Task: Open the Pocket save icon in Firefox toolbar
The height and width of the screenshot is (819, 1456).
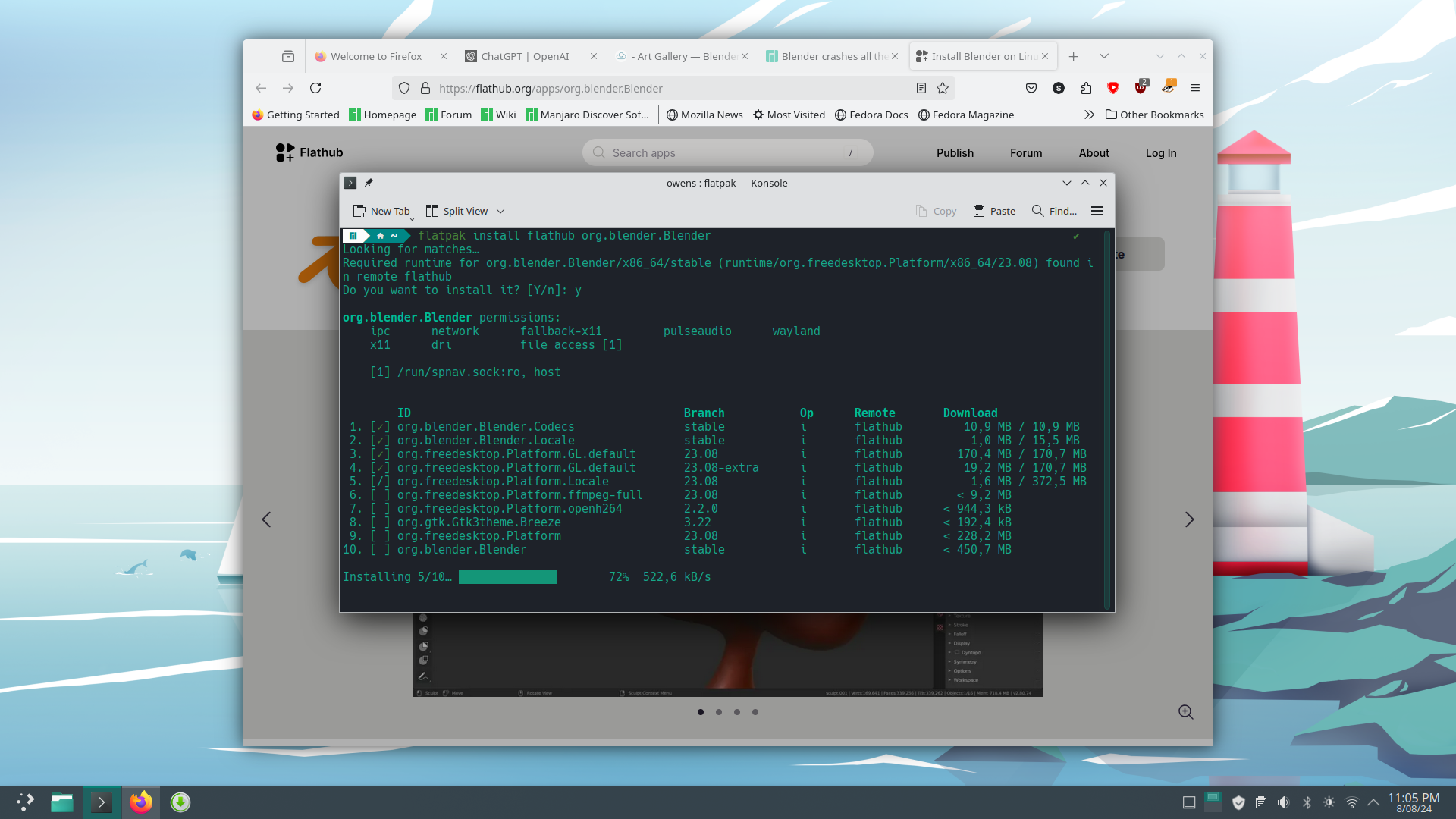Action: tap(1031, 88)
